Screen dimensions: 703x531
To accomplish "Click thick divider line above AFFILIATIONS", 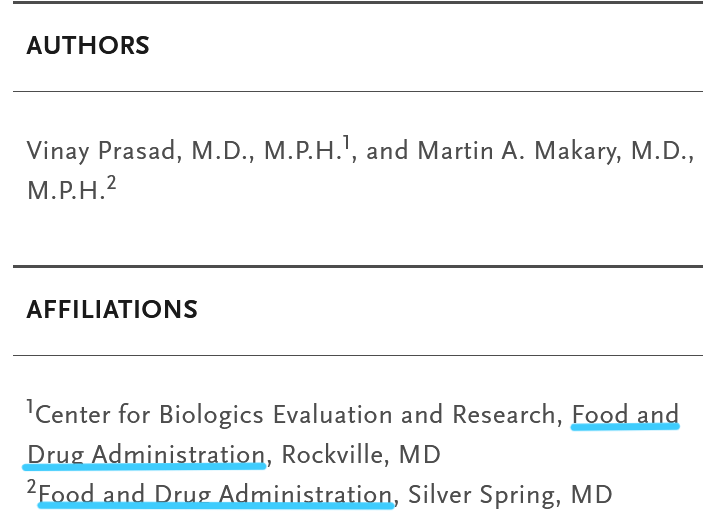I will [x=358, y=266].
